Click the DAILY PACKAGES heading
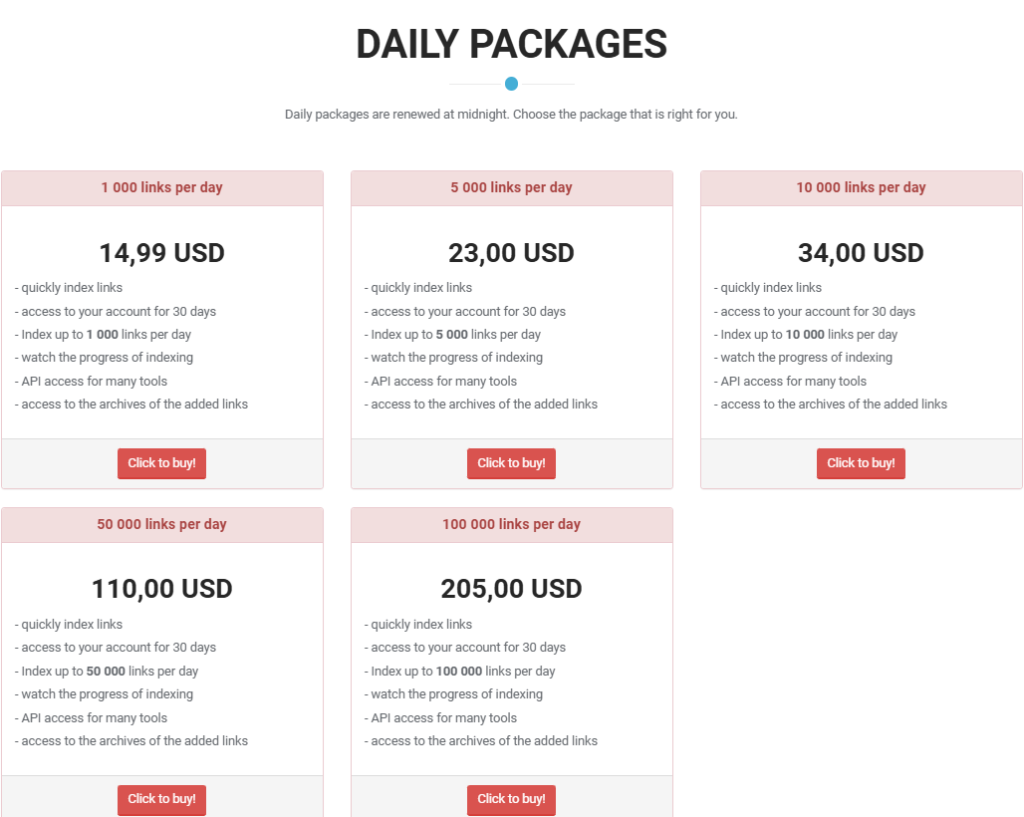The height and width of the screenshot is (817, 1024). coord(511,44)
